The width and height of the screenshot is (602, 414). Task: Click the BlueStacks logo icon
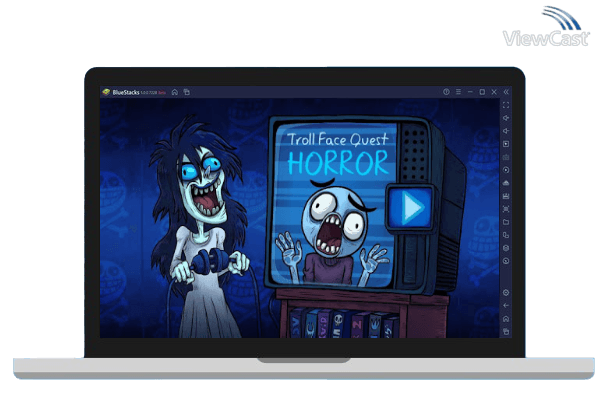click(x=106, y=92)
